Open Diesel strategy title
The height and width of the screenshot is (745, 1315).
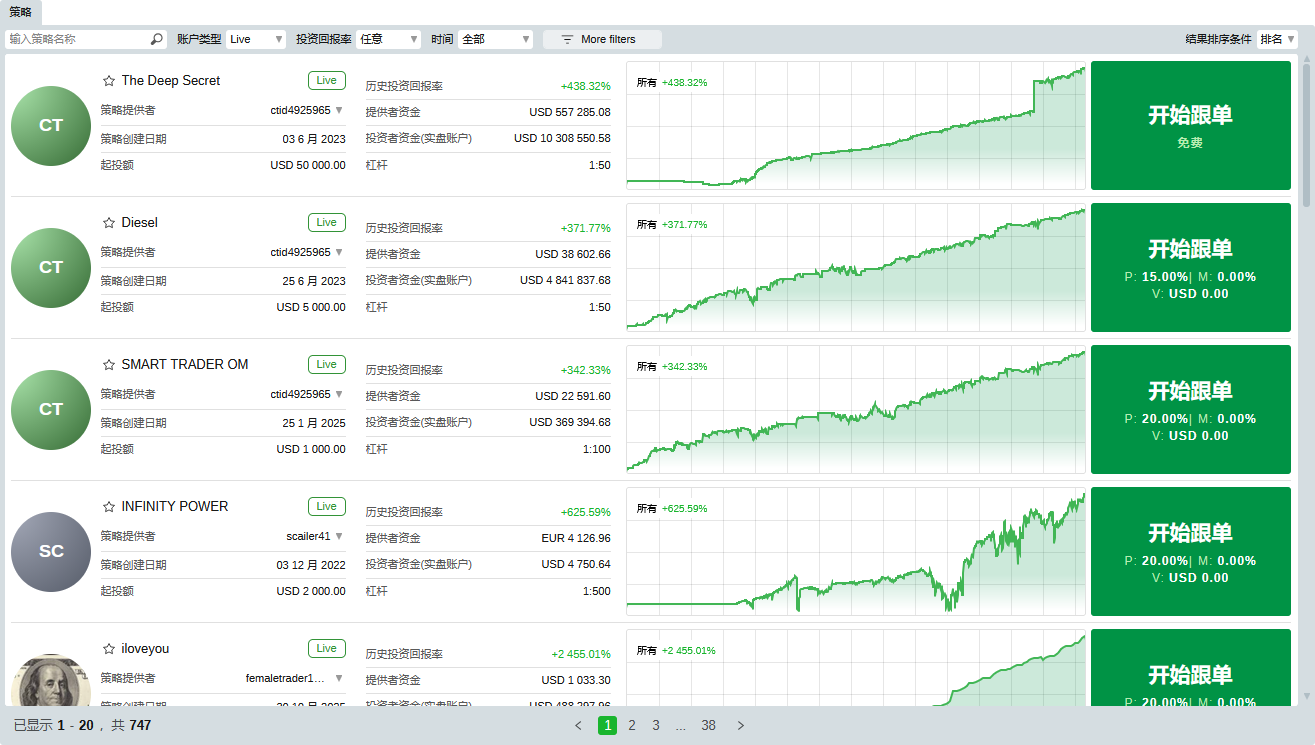[140, 223]
